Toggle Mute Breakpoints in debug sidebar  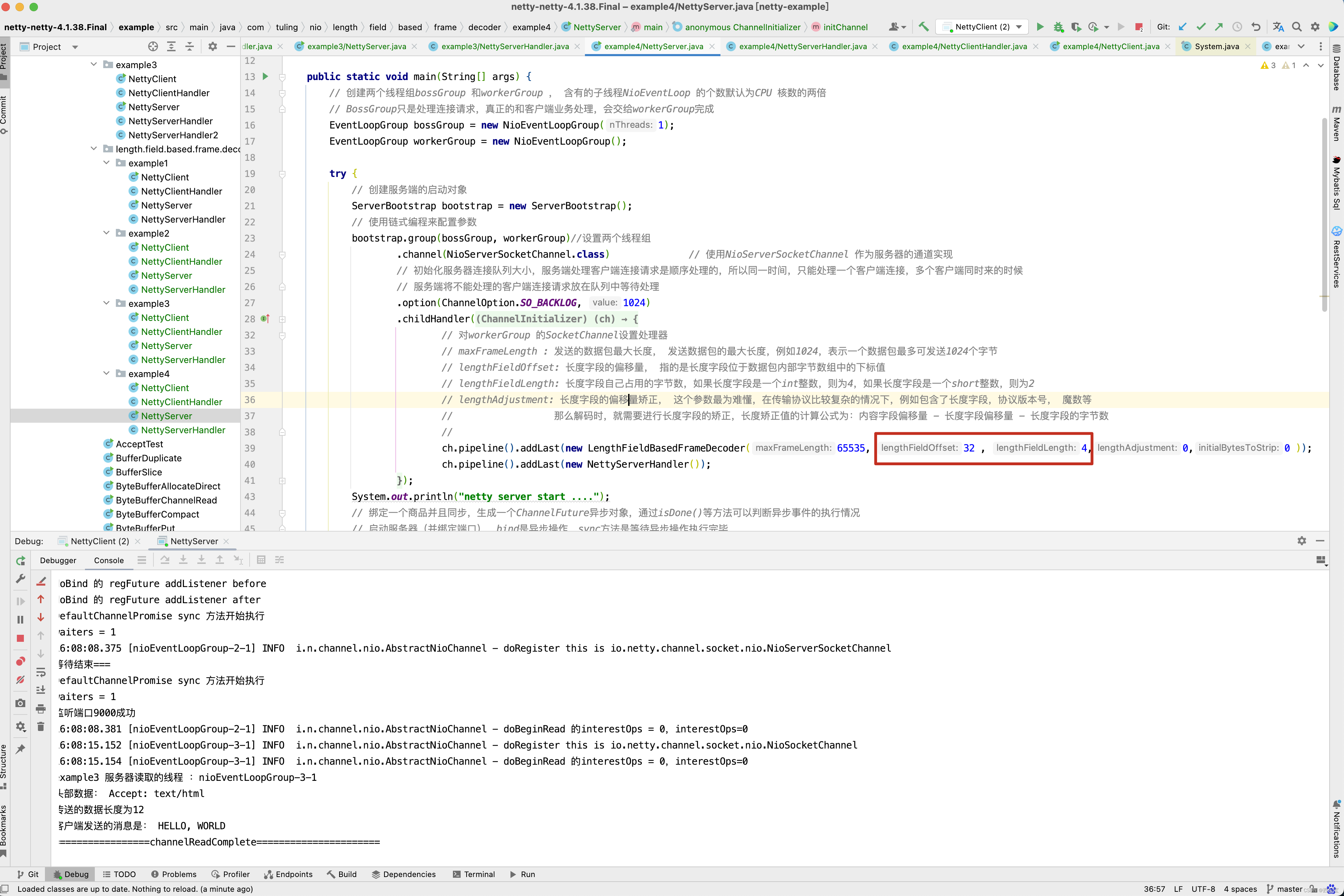click(21, 680)
